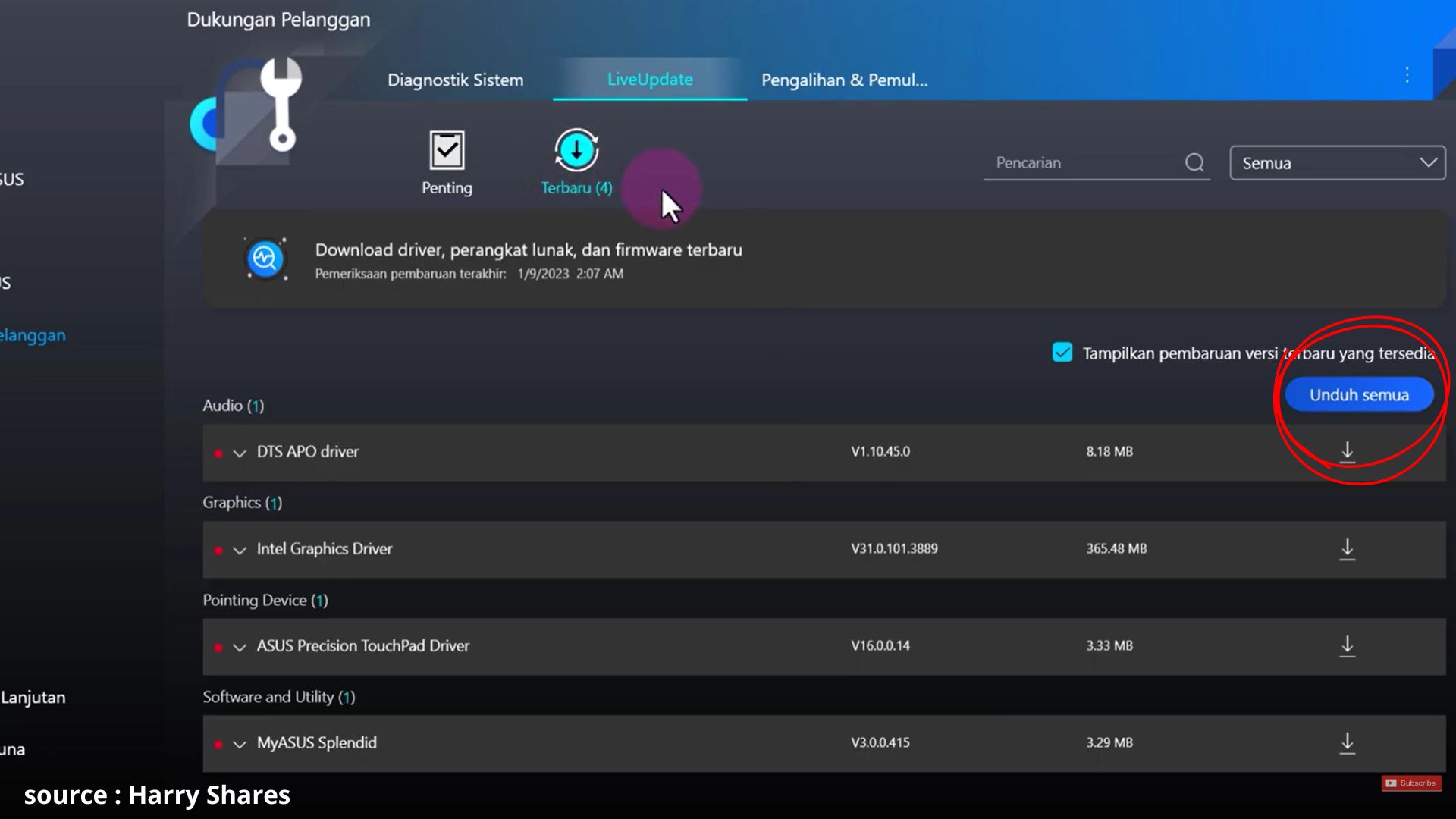Viewport: 1456px width, 819px height.
Task: Click the update check scan icon
Action: pos(265,259)
